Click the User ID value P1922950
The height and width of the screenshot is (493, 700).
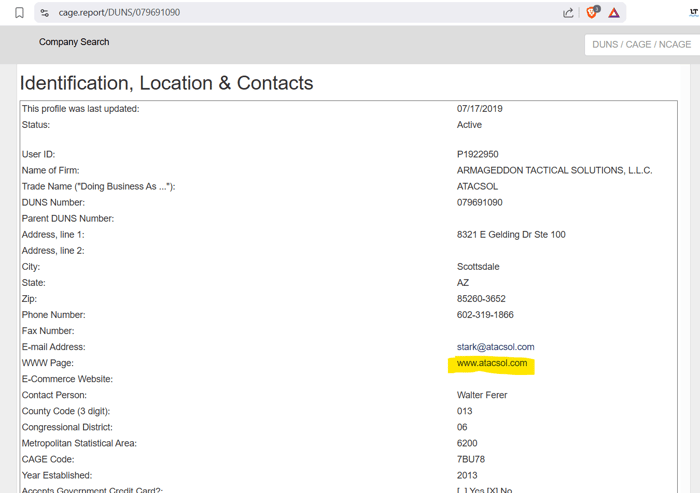coord(478,155)
